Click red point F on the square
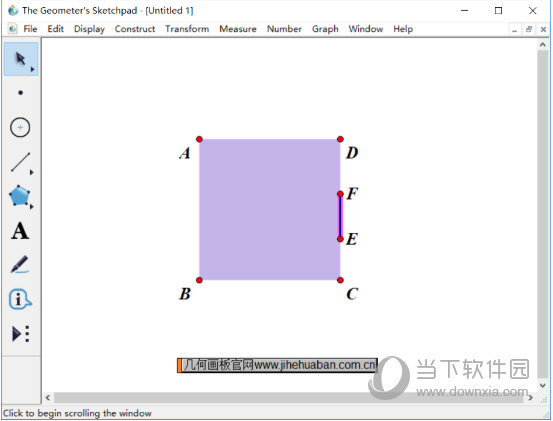Image resolution: width=553 pixels, height=421 pixels. click(x=340, y=194)
